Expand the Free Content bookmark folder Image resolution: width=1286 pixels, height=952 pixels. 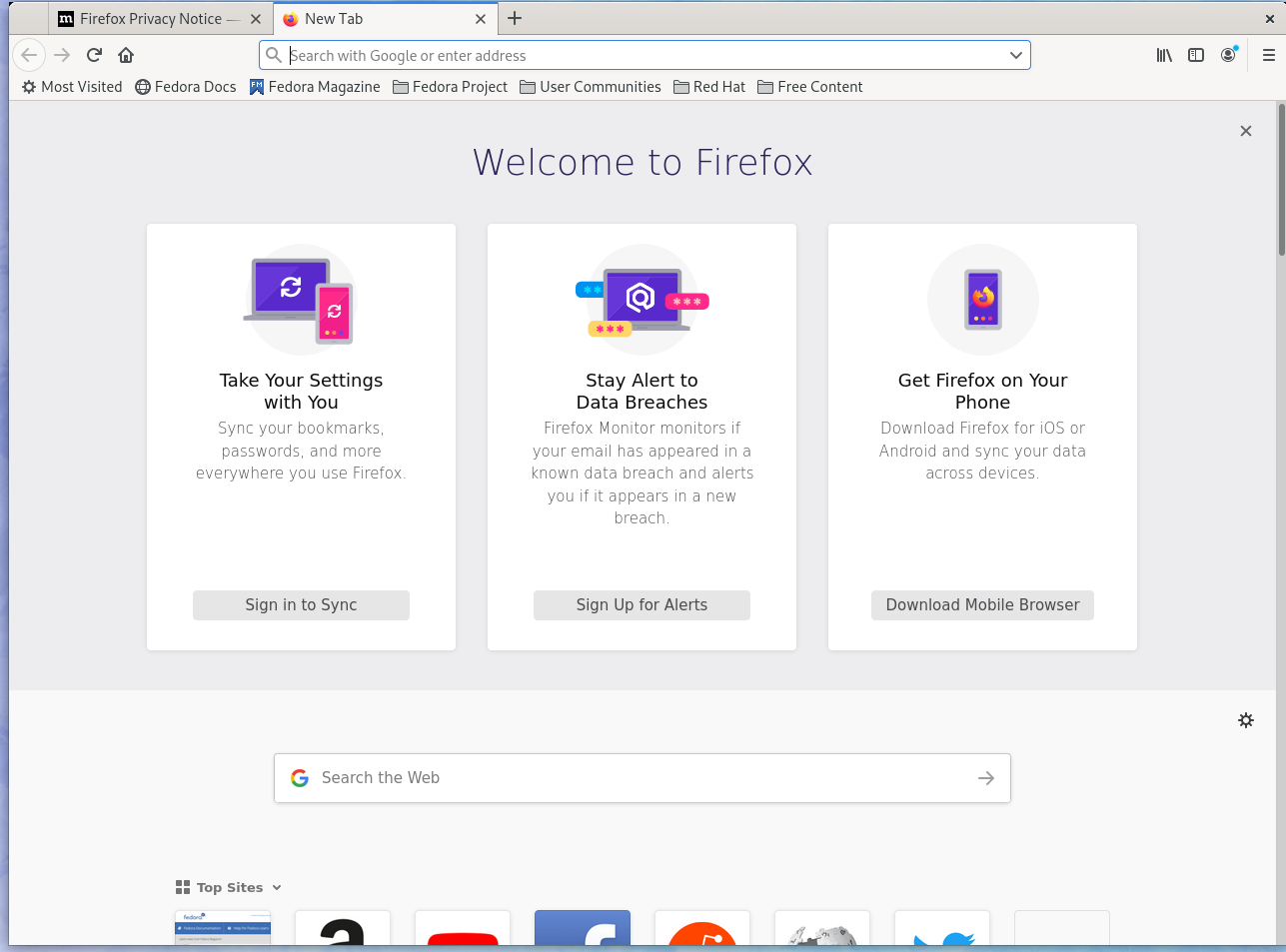pyautogui.click(x=810, y=87)
